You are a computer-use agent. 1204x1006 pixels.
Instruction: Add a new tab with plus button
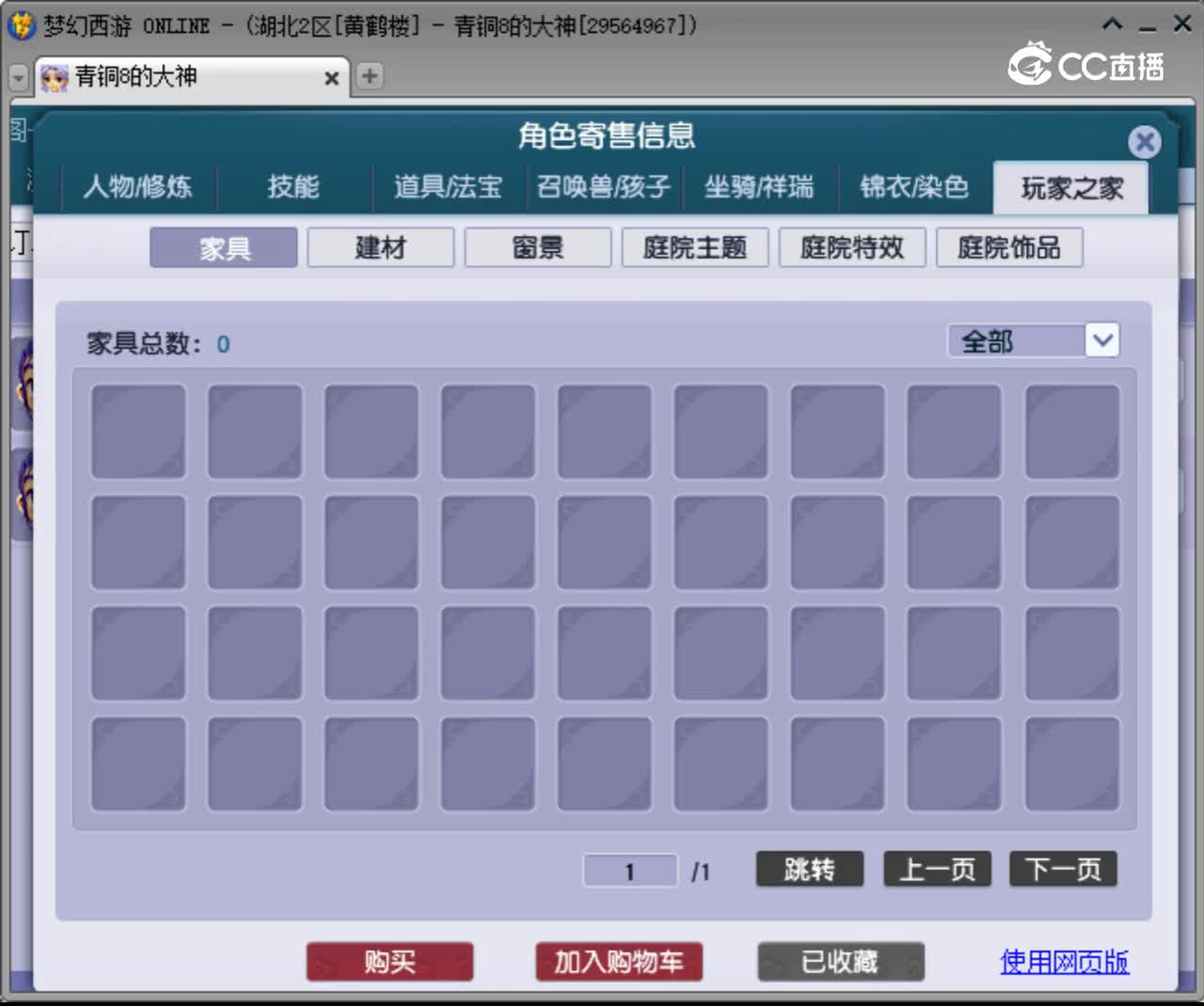point(370,76)
